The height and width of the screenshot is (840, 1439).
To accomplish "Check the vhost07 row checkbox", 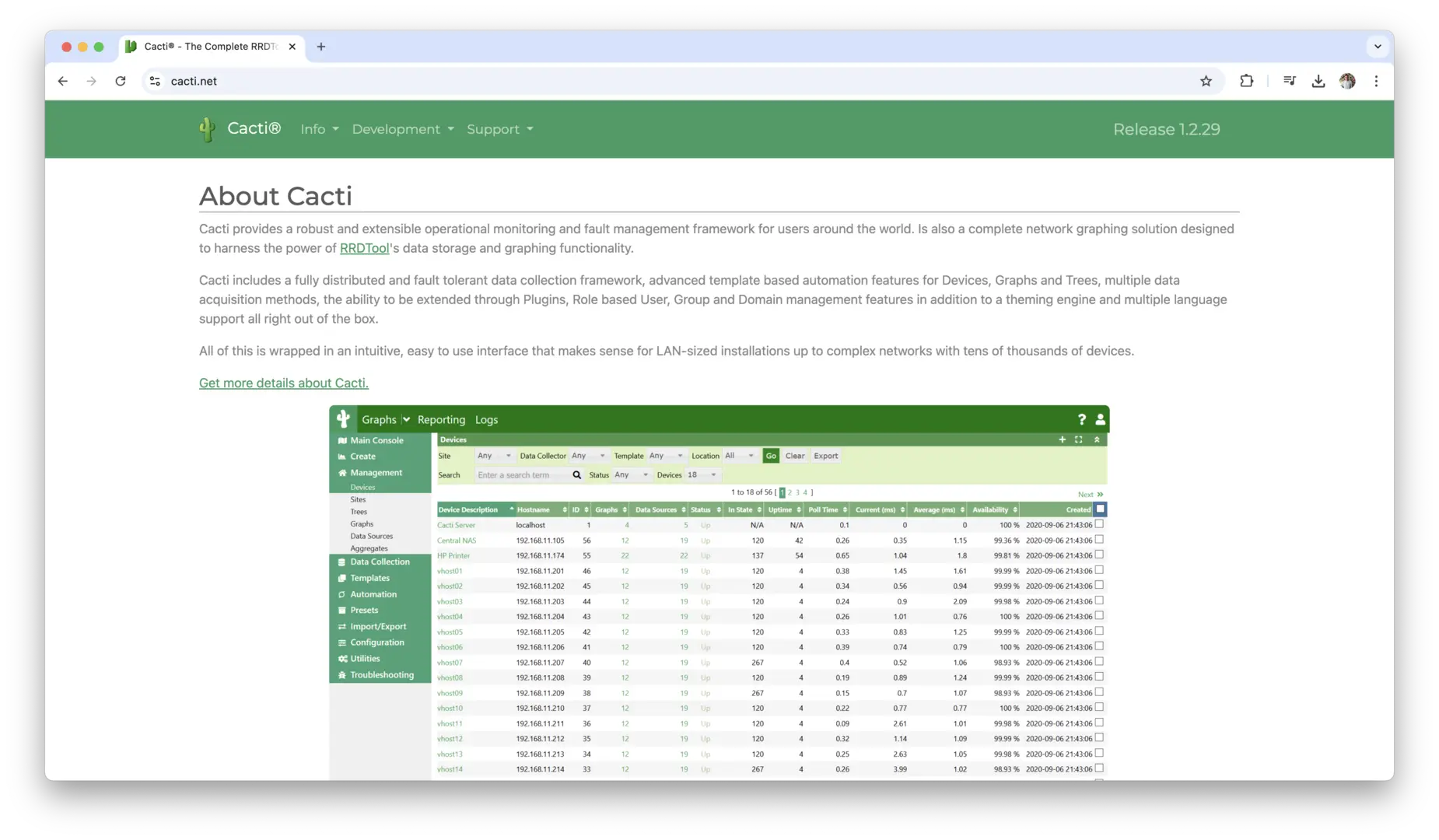I will tap(1099, 662).
